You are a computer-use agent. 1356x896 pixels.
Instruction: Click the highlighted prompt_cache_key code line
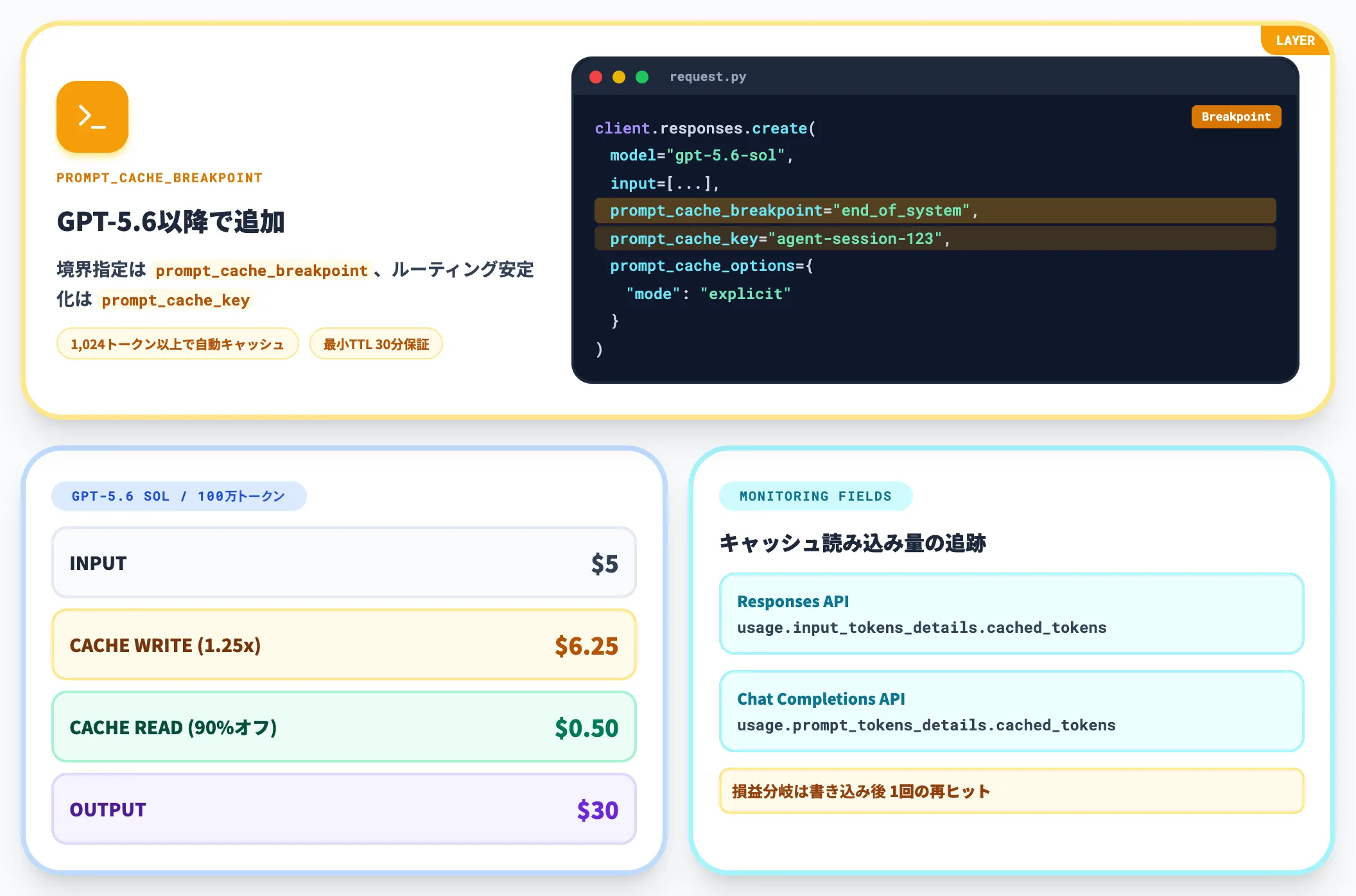tap(935, 239)
